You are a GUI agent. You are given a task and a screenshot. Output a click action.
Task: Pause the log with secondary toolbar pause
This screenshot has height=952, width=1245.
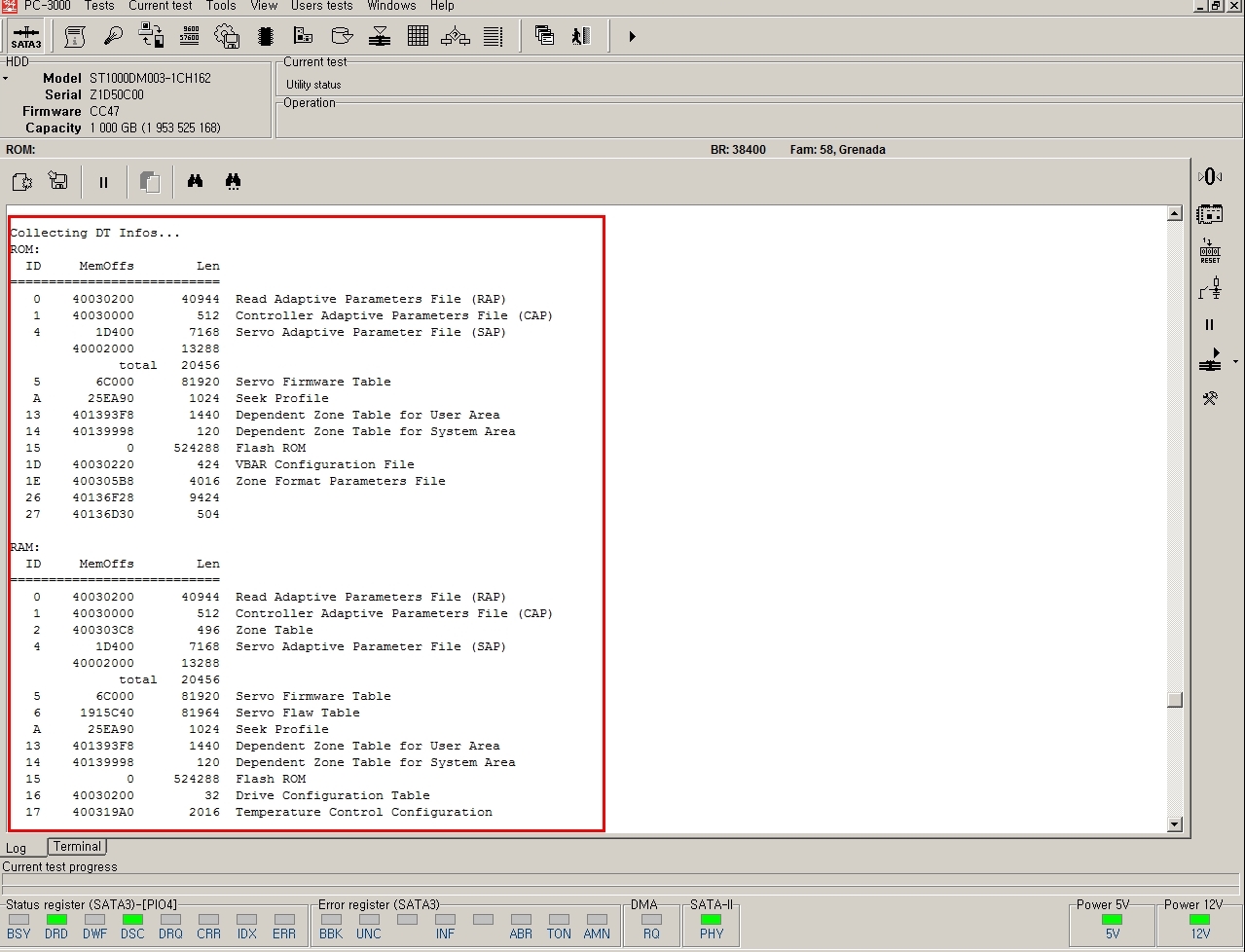(x=103, y=182)
